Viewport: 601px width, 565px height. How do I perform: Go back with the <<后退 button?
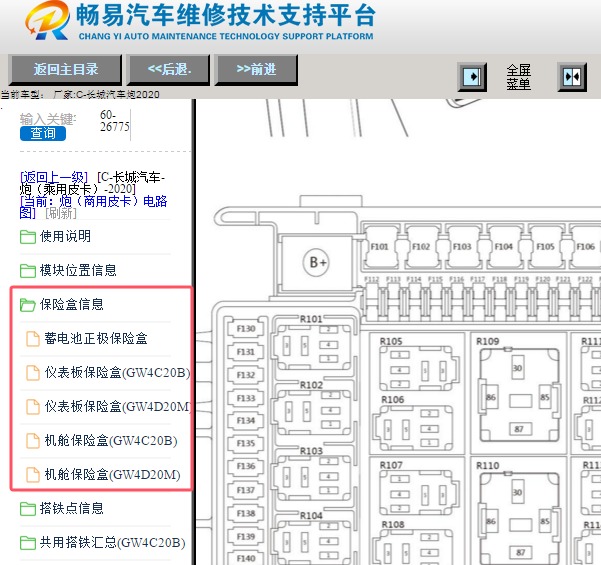coord(169,70)
